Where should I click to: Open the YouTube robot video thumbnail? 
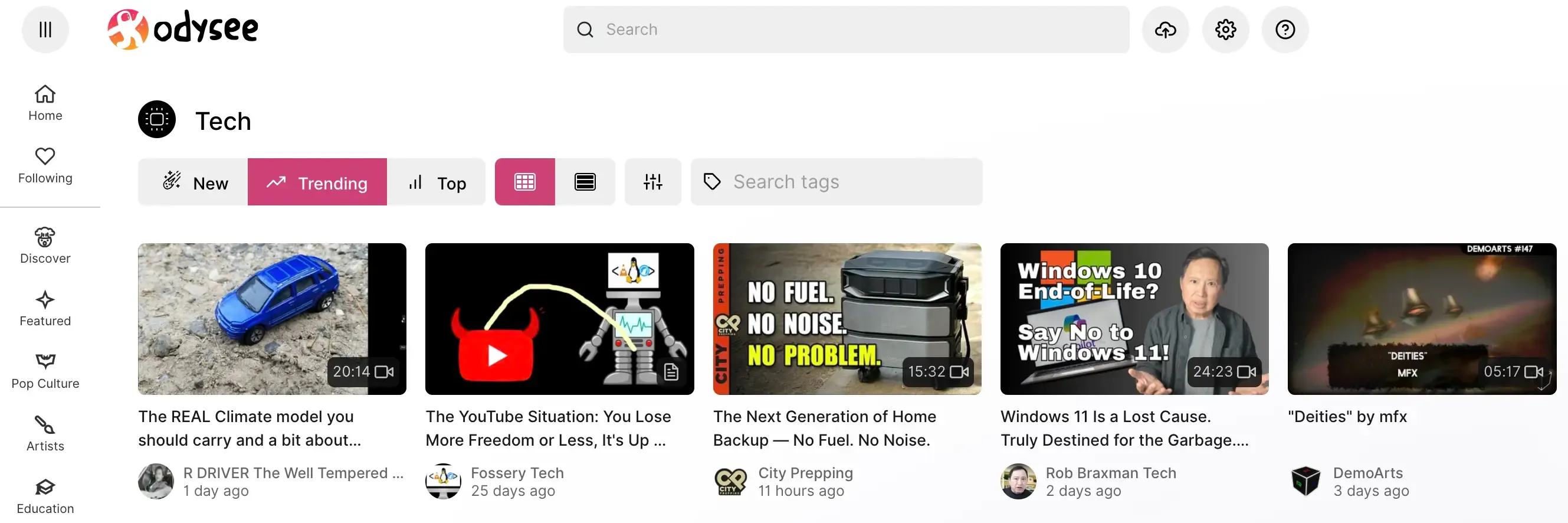point(559,319)
